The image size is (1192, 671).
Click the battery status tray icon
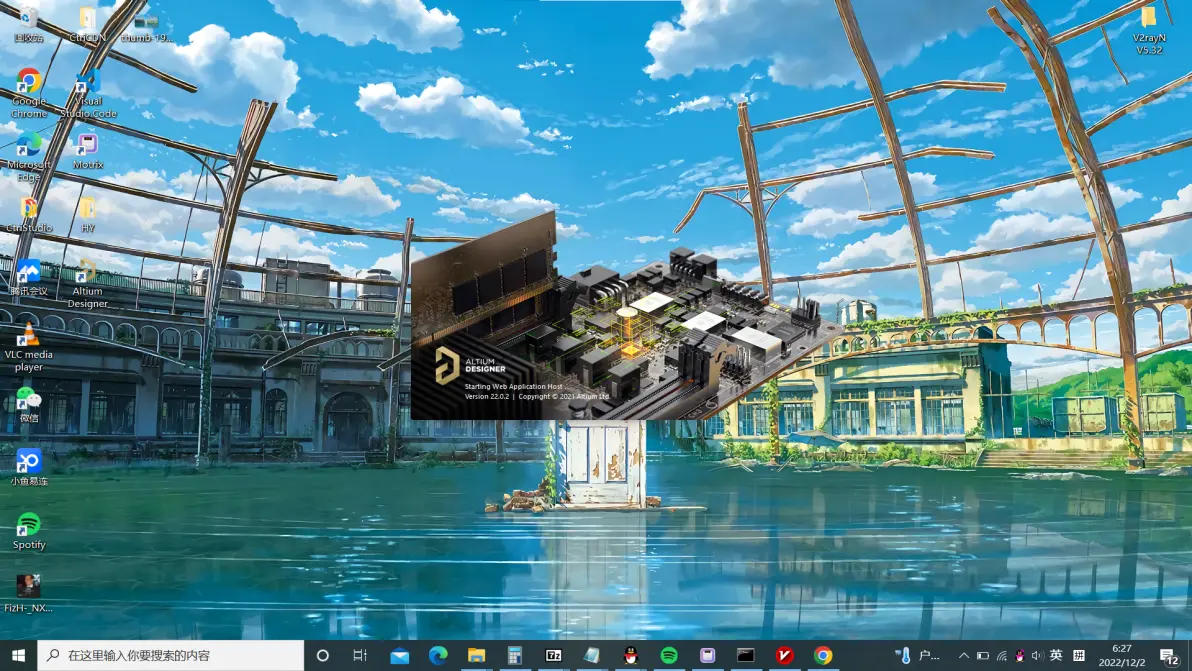(x=982, y=655)
